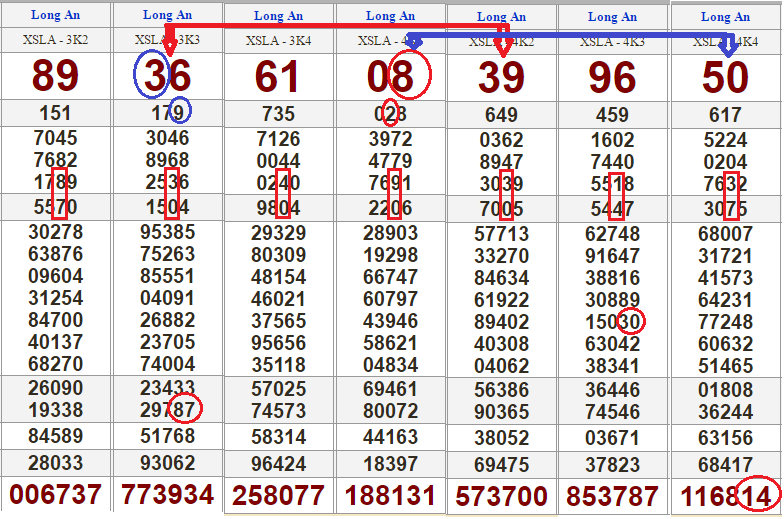784x519 pixels.
Task: Select the red-circled 14 in 116814
Action: [756, 494]
